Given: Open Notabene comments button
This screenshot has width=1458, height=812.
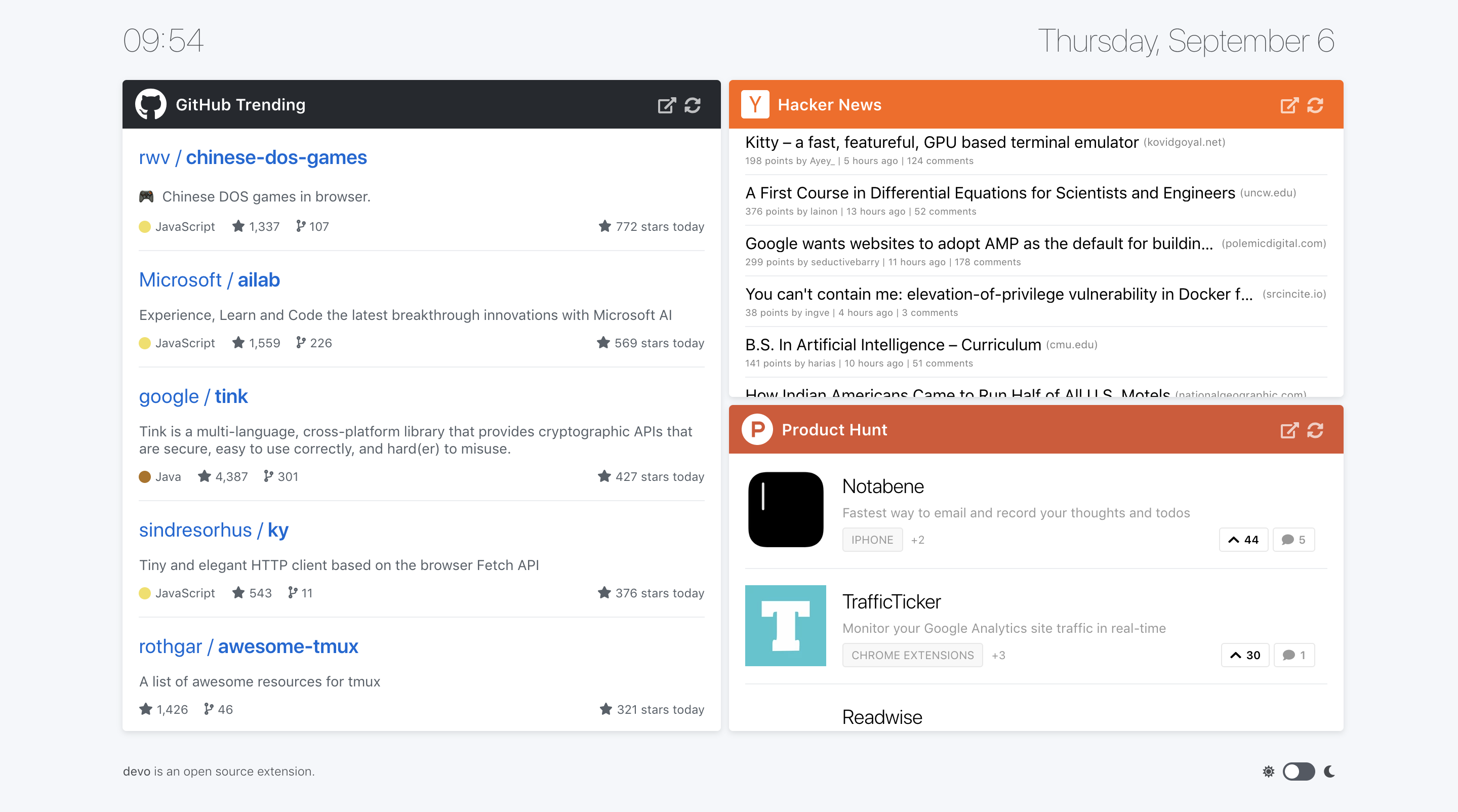Looking at the screenshot, I should tap(1293, 540).
